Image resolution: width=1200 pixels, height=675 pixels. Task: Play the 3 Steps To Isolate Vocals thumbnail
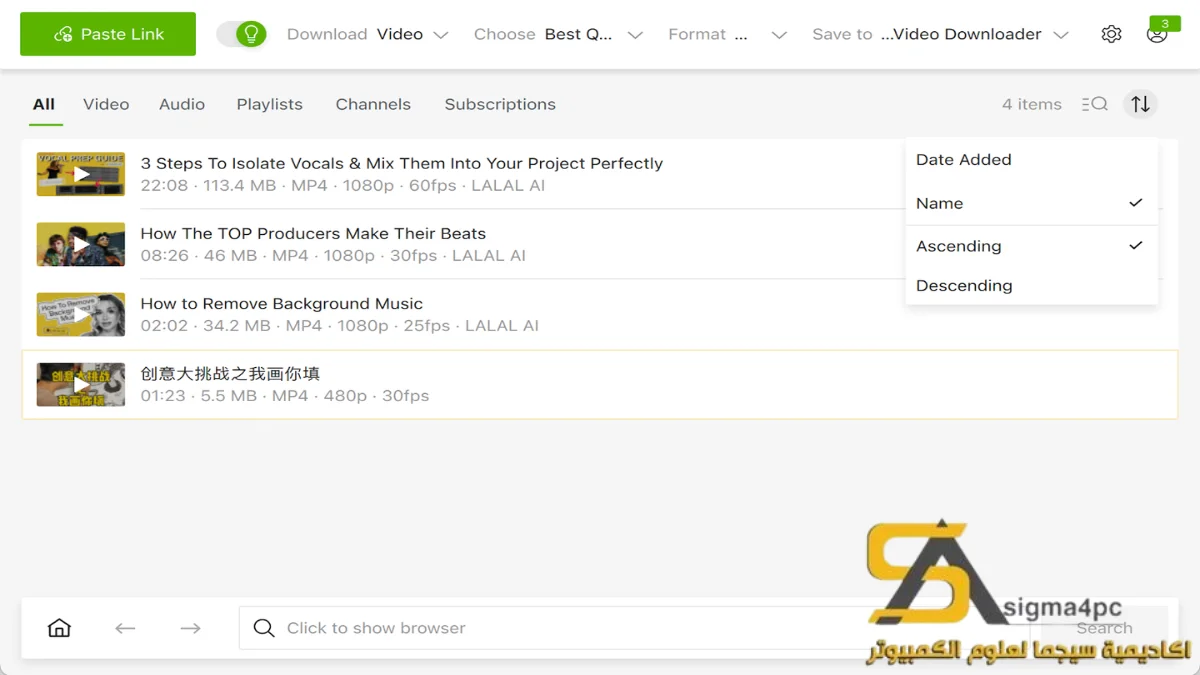point(81,174)
